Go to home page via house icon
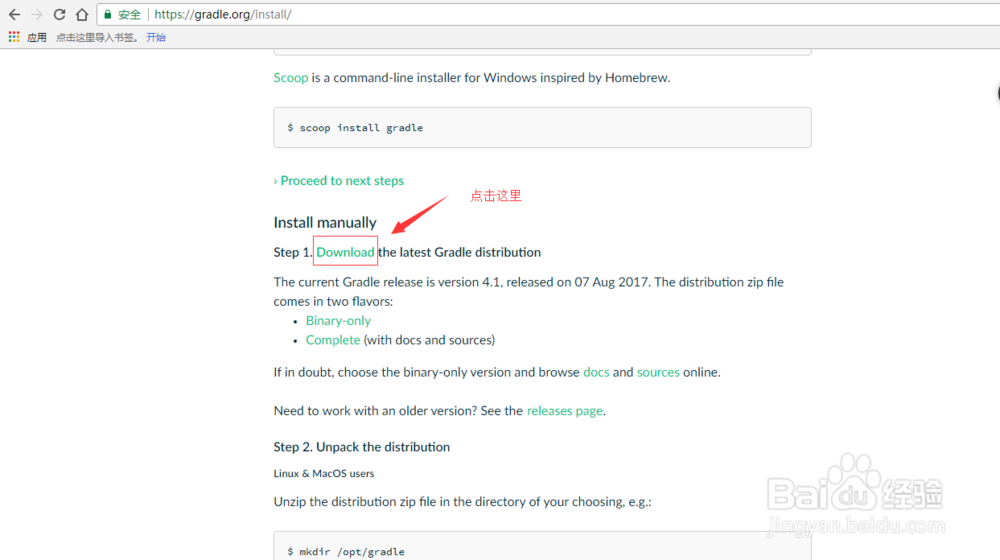This screenshot has width=1000, height=560. pyautogui.click(x=82, y=14)
